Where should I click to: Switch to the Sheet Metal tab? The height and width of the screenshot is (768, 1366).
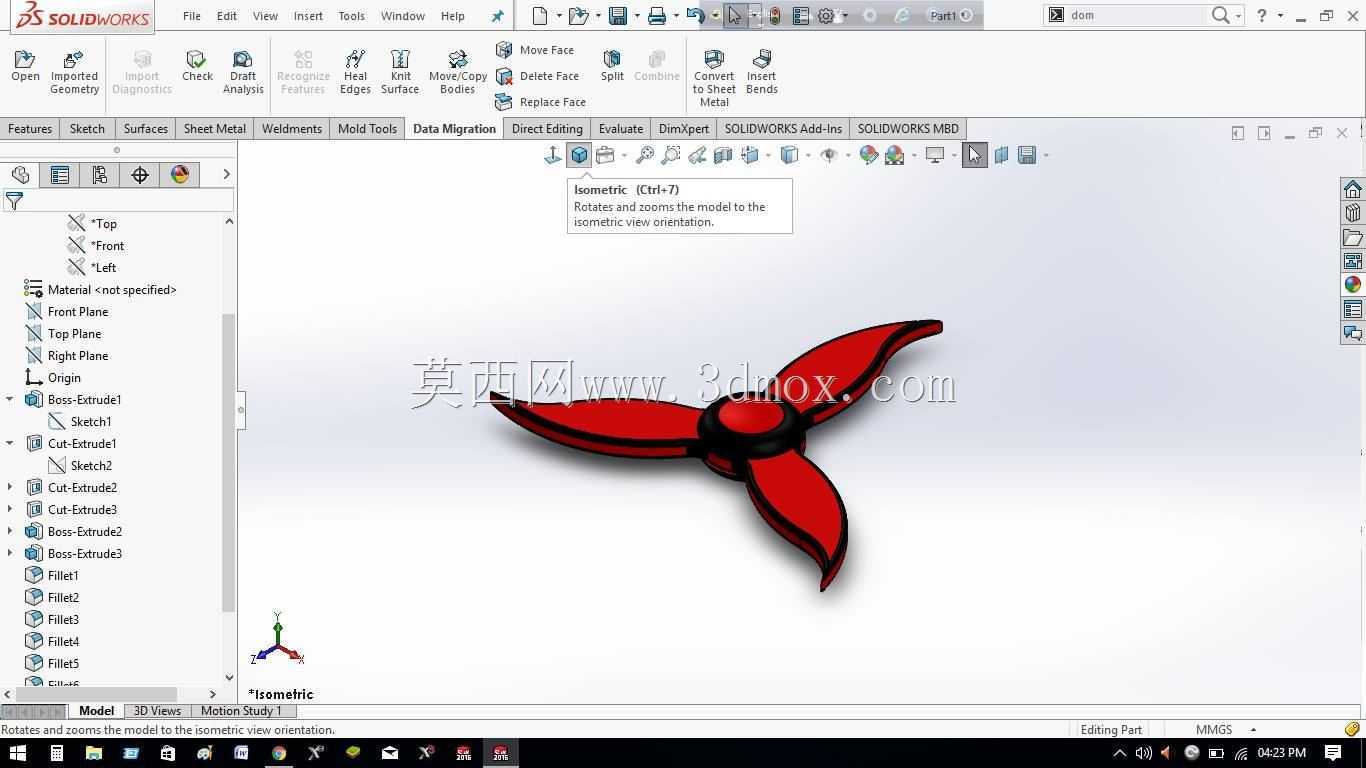coord(214,128)
